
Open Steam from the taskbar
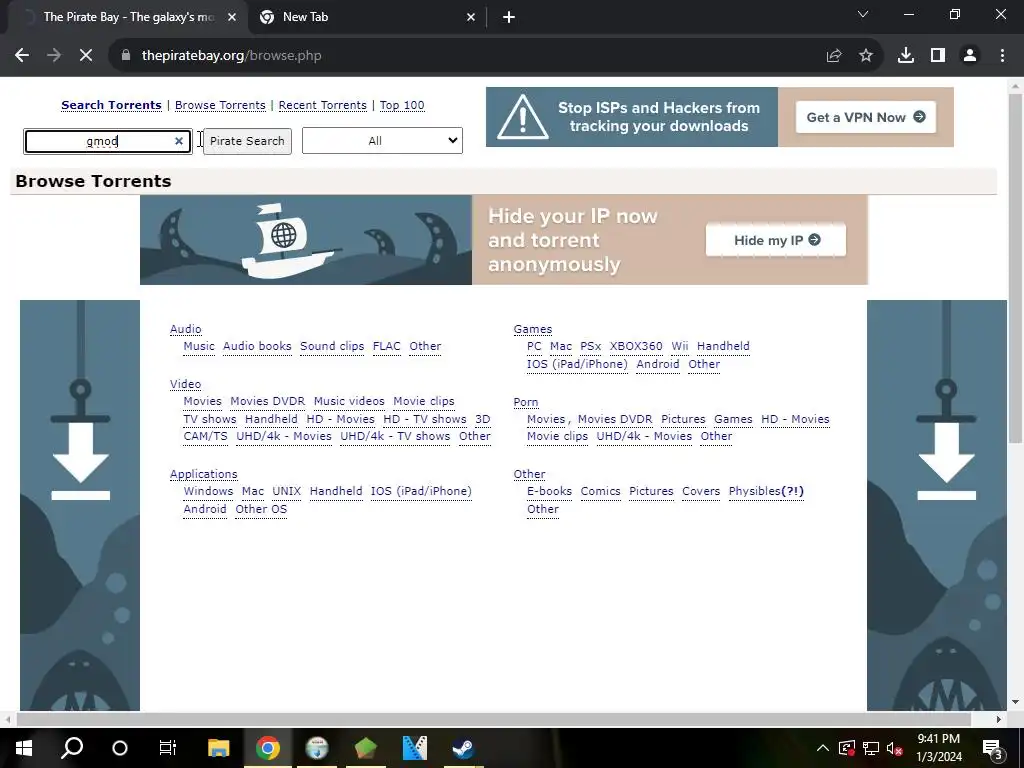point(463,748)
